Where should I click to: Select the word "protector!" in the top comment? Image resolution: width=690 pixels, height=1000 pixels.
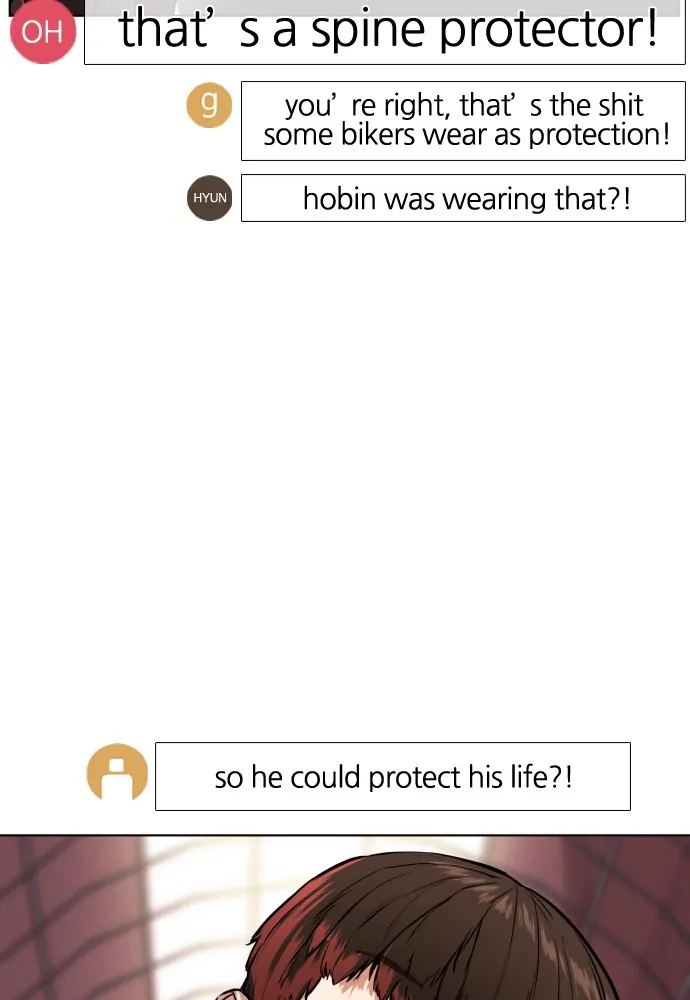tap(548, 29)
